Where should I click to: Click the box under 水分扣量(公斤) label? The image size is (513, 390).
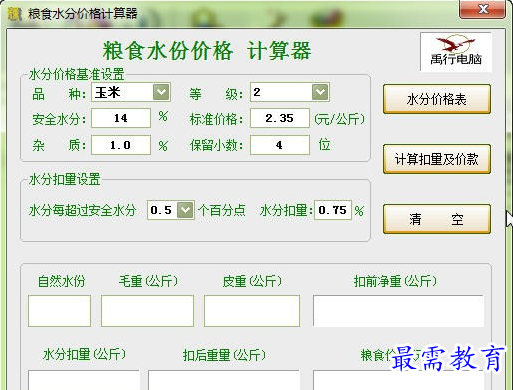click(x=84, y=380)
